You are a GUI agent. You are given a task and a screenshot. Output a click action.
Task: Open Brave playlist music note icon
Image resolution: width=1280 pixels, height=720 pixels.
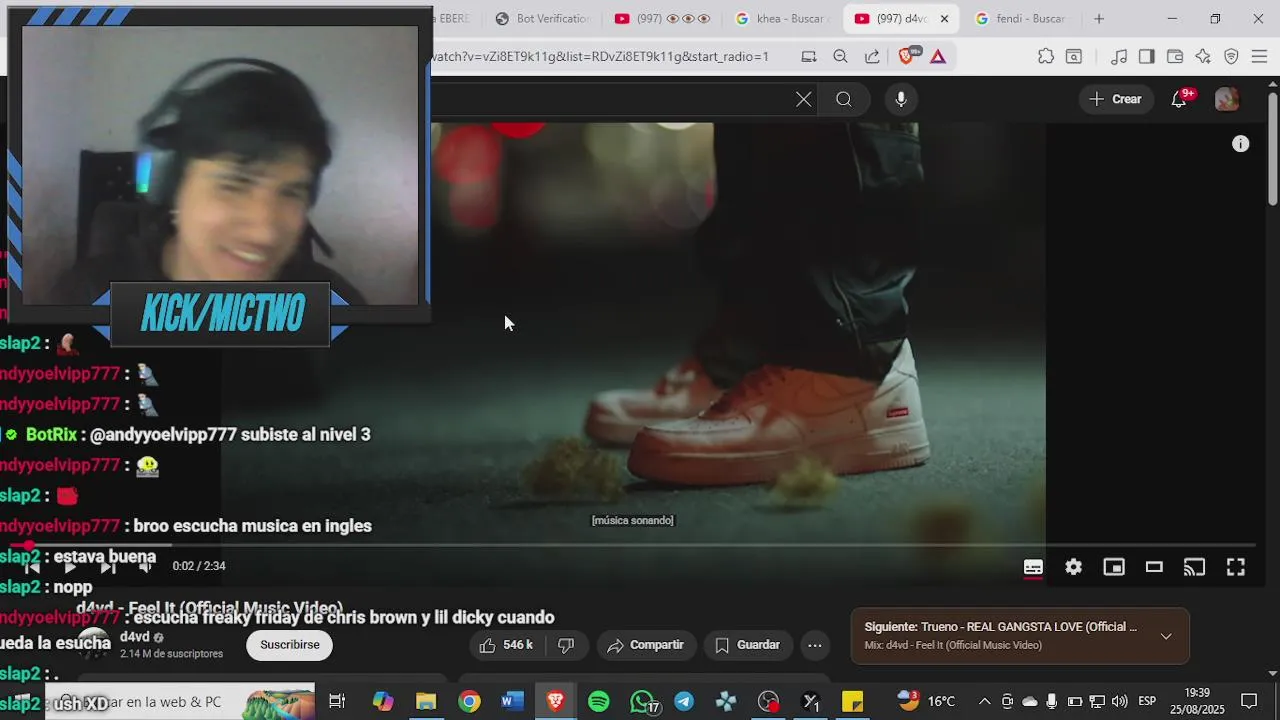[x=1119, y=56]
